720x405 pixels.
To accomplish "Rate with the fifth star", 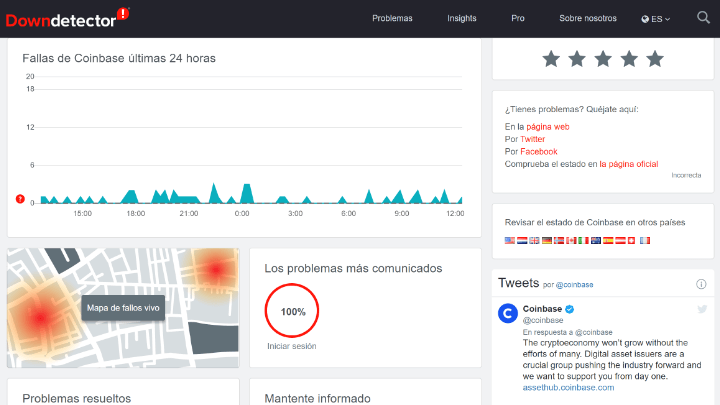I will coord(655,59).
